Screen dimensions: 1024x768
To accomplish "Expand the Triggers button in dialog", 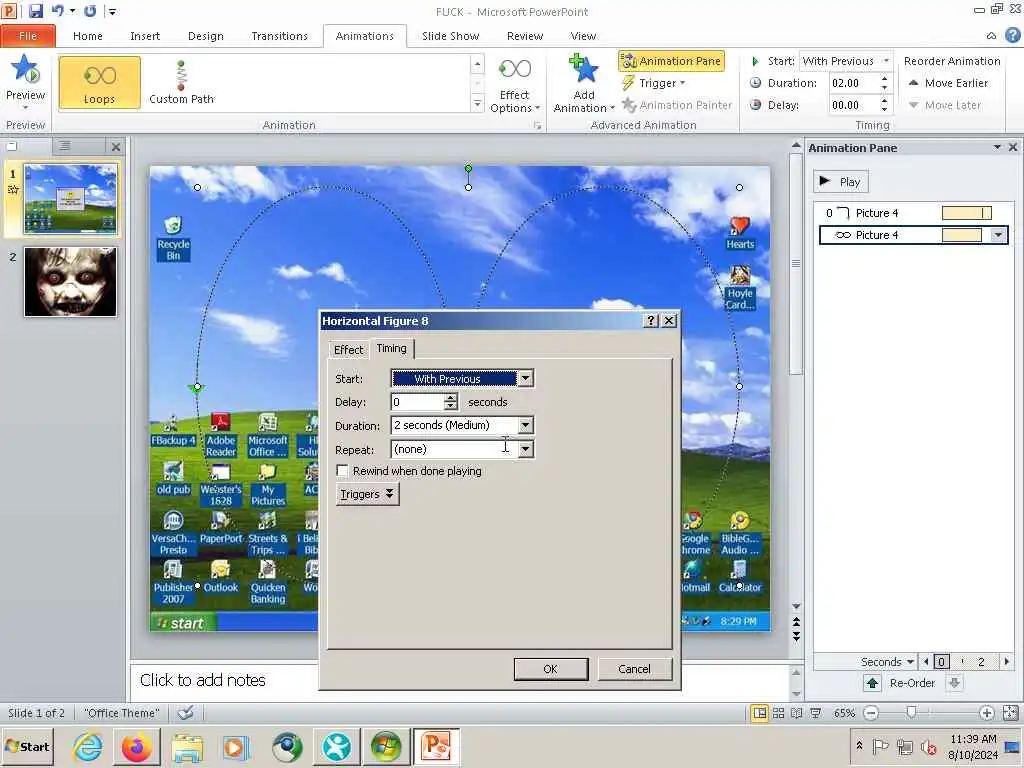I will tap(367, 494).
